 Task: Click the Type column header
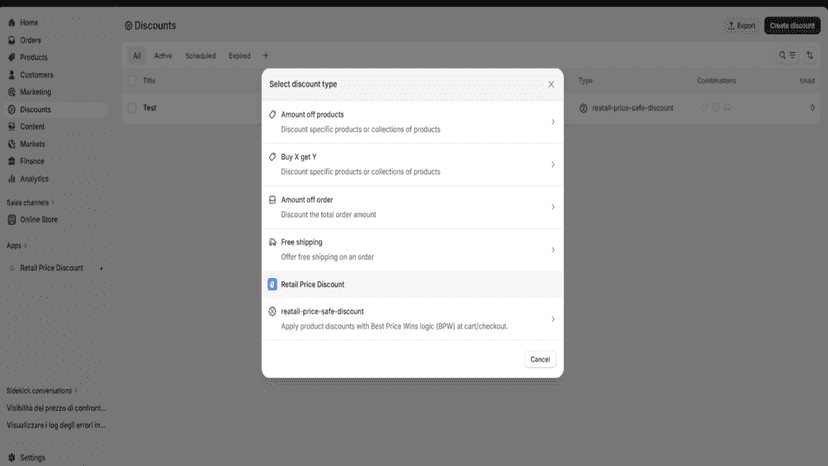tap(585, 81)
